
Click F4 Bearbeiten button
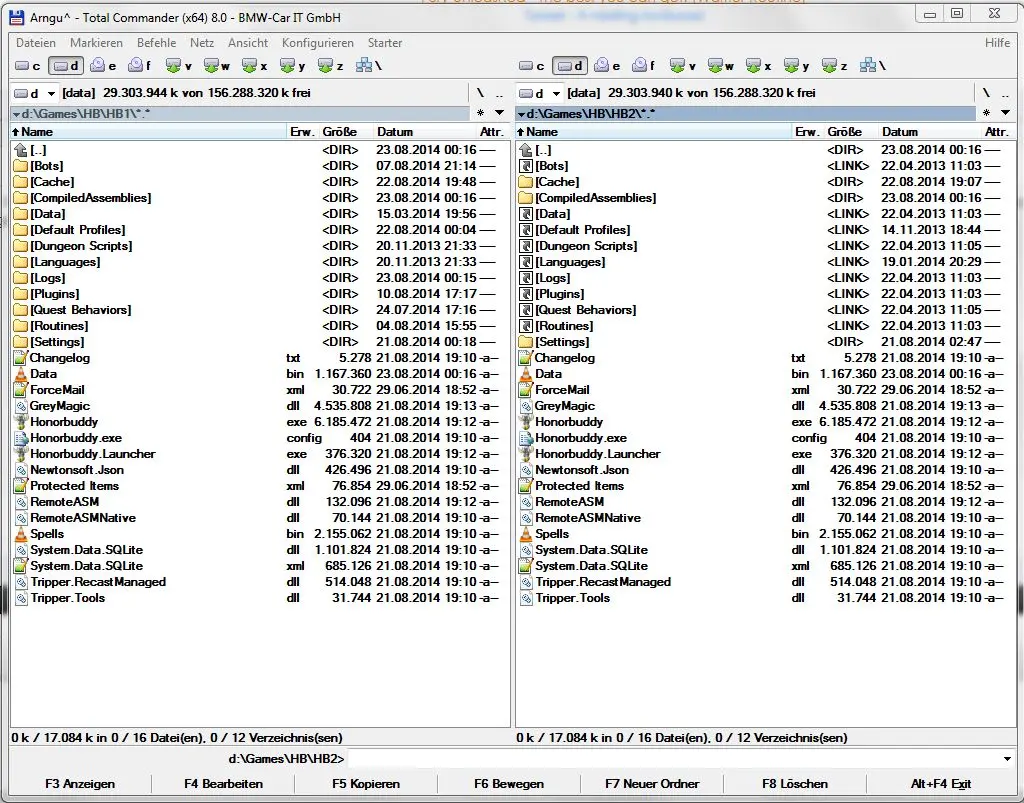coord(223,783)
